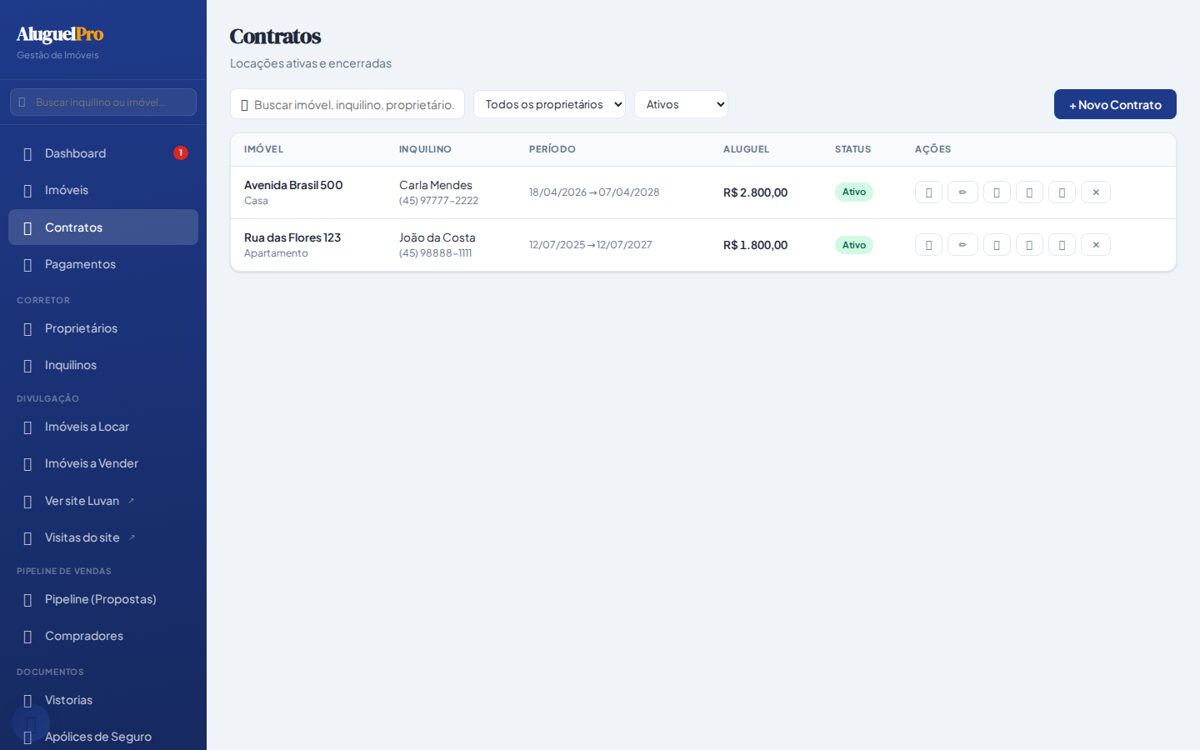
Task: Open the Todos os proprietários dropdown
Action: click(549, 104)
